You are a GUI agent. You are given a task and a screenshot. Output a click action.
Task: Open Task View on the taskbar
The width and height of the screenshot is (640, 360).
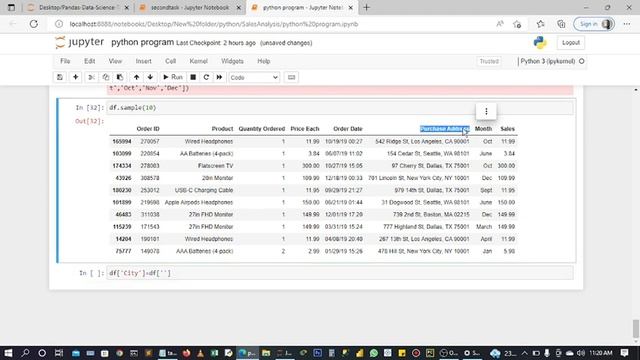point(59,353)
